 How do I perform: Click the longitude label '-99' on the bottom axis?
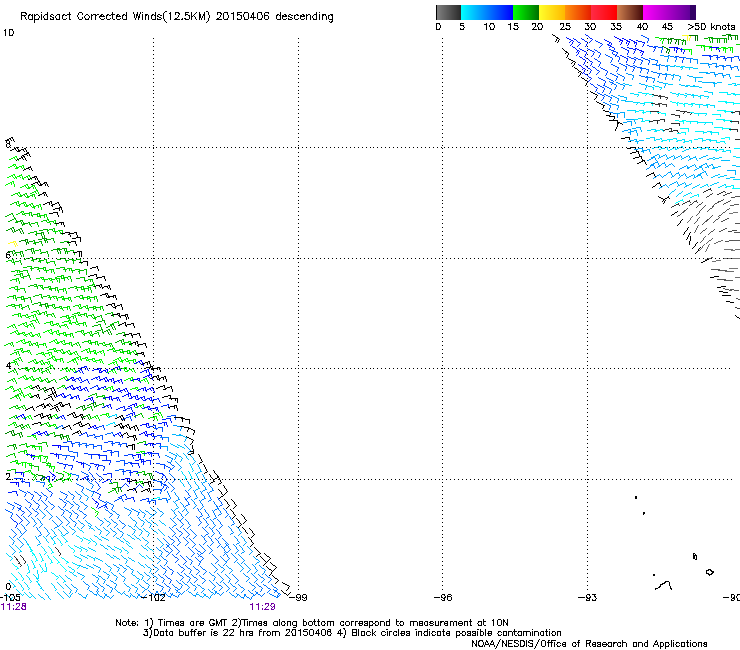click(x=298, y=598)
